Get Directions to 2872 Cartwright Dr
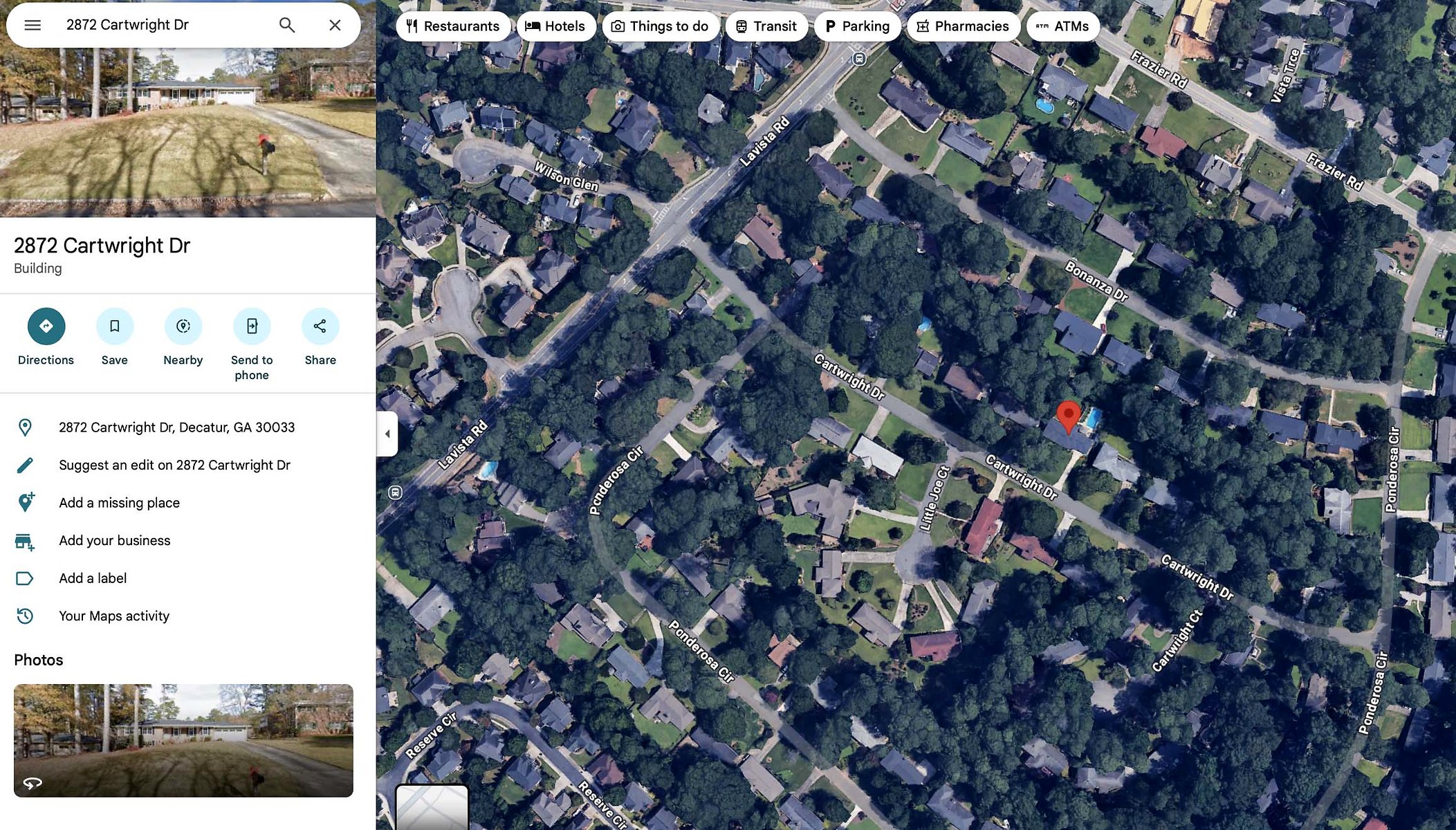 pyautogui.click(x=46, y=338)
